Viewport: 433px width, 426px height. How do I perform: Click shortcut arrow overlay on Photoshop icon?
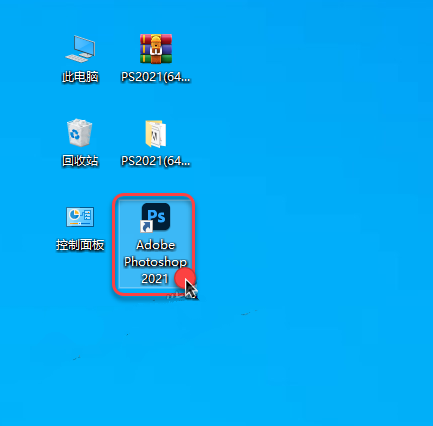146,226
